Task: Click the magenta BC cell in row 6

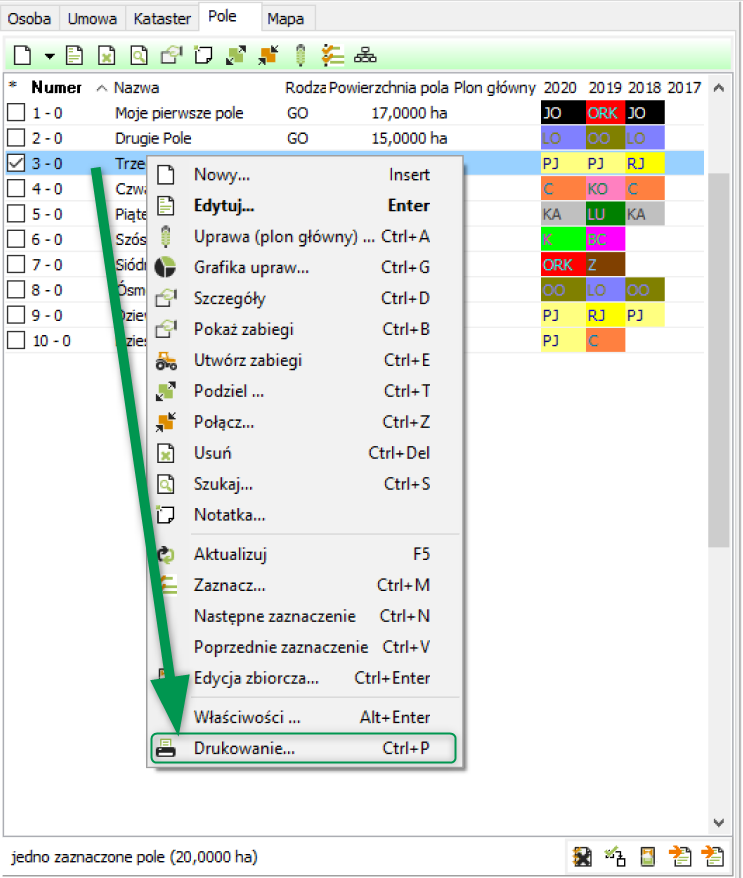Action: pyautogui.click(x=605, y=239)
